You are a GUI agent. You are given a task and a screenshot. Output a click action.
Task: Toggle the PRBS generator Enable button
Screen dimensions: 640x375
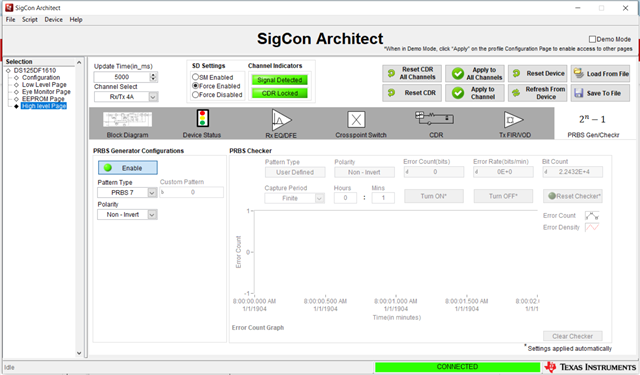(x=127, y=168)
